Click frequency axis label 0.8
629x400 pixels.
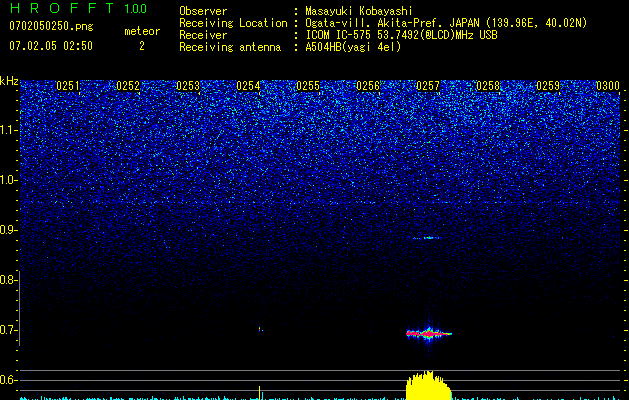pyautogui.click(x=8, y=280)
